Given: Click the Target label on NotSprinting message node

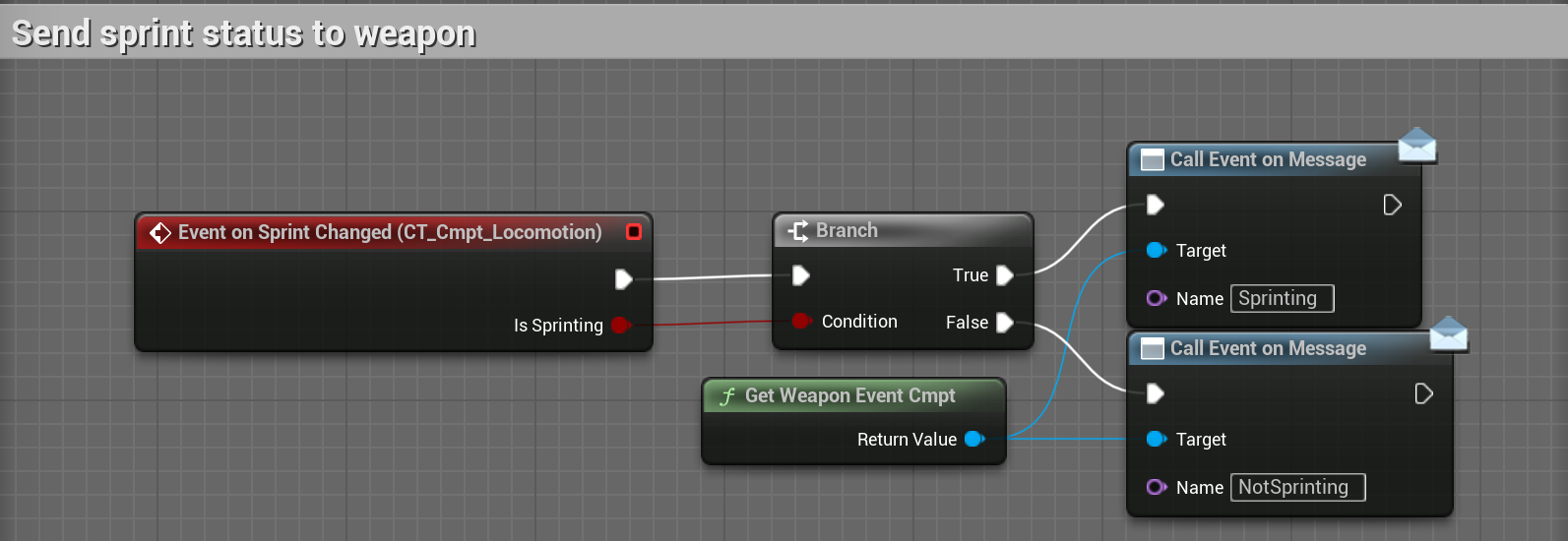Looking at the screenshot, I should coord(1201,440).
